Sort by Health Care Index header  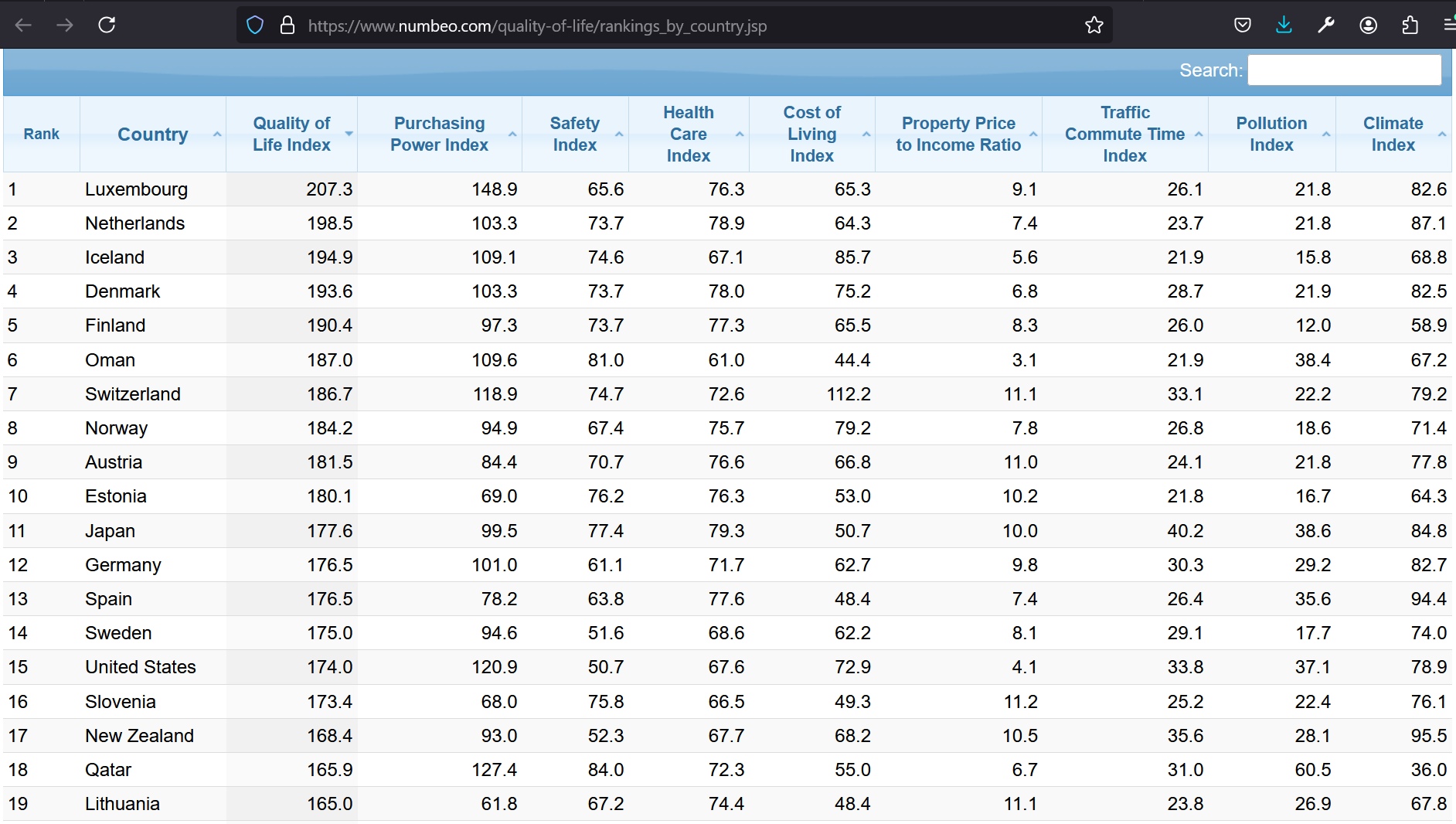[689, 134]
